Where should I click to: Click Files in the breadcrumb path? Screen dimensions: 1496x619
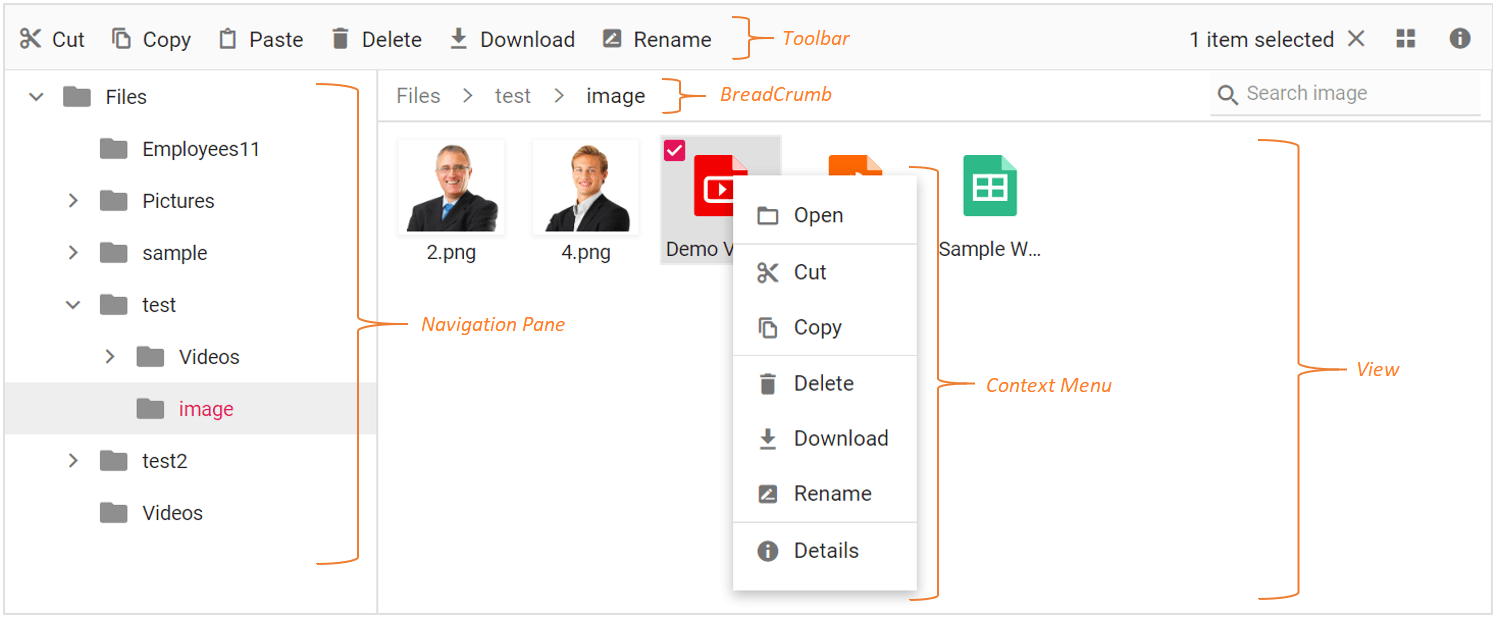click(417, 94)
